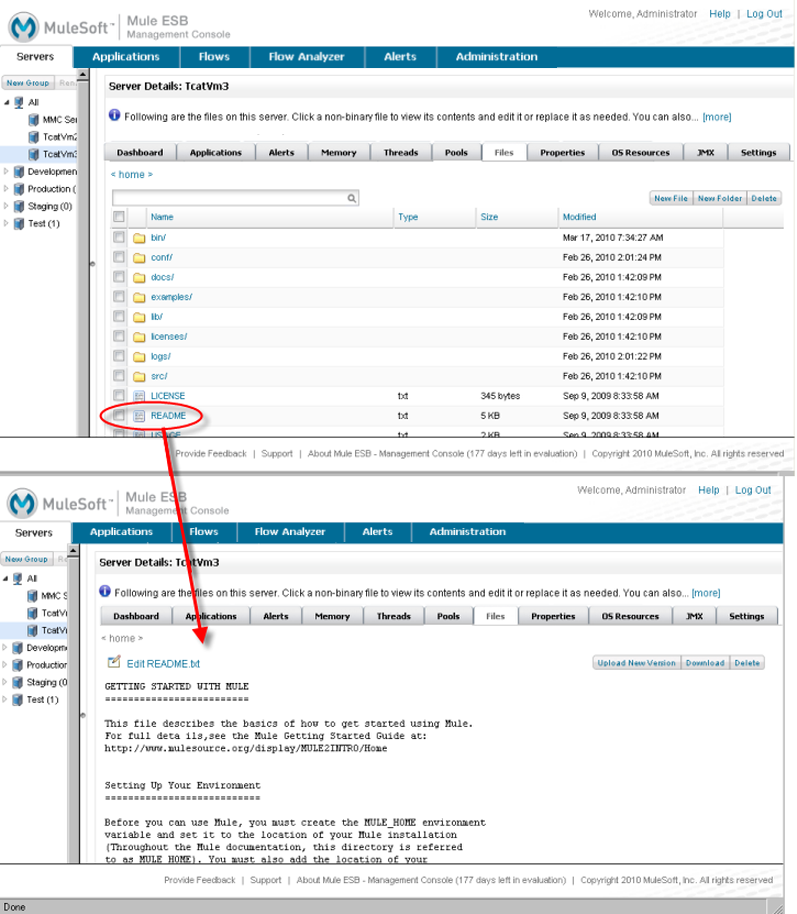
Task: Click the New Folder button
Action: (719, 198)
